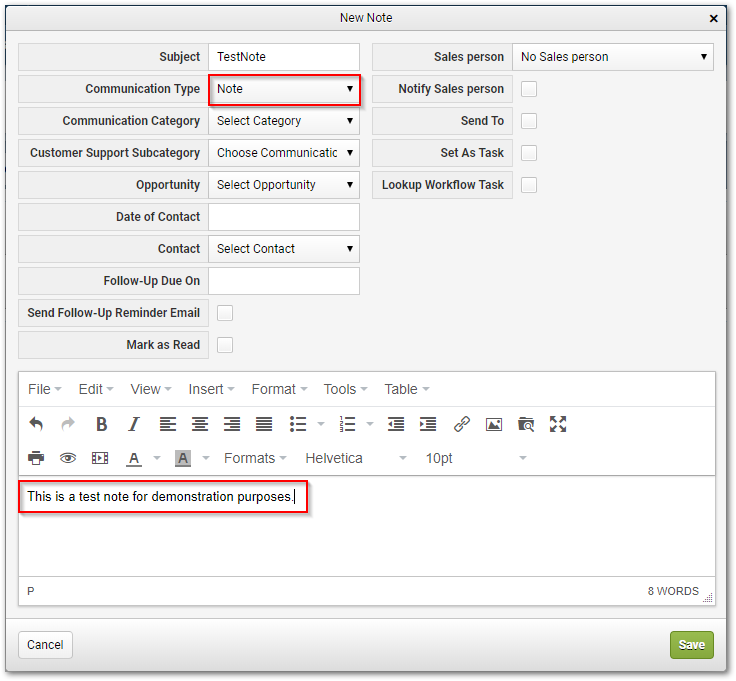Viewport: 736px width, 681px height.
Task: Open the File menu
Action: (45, 389)
